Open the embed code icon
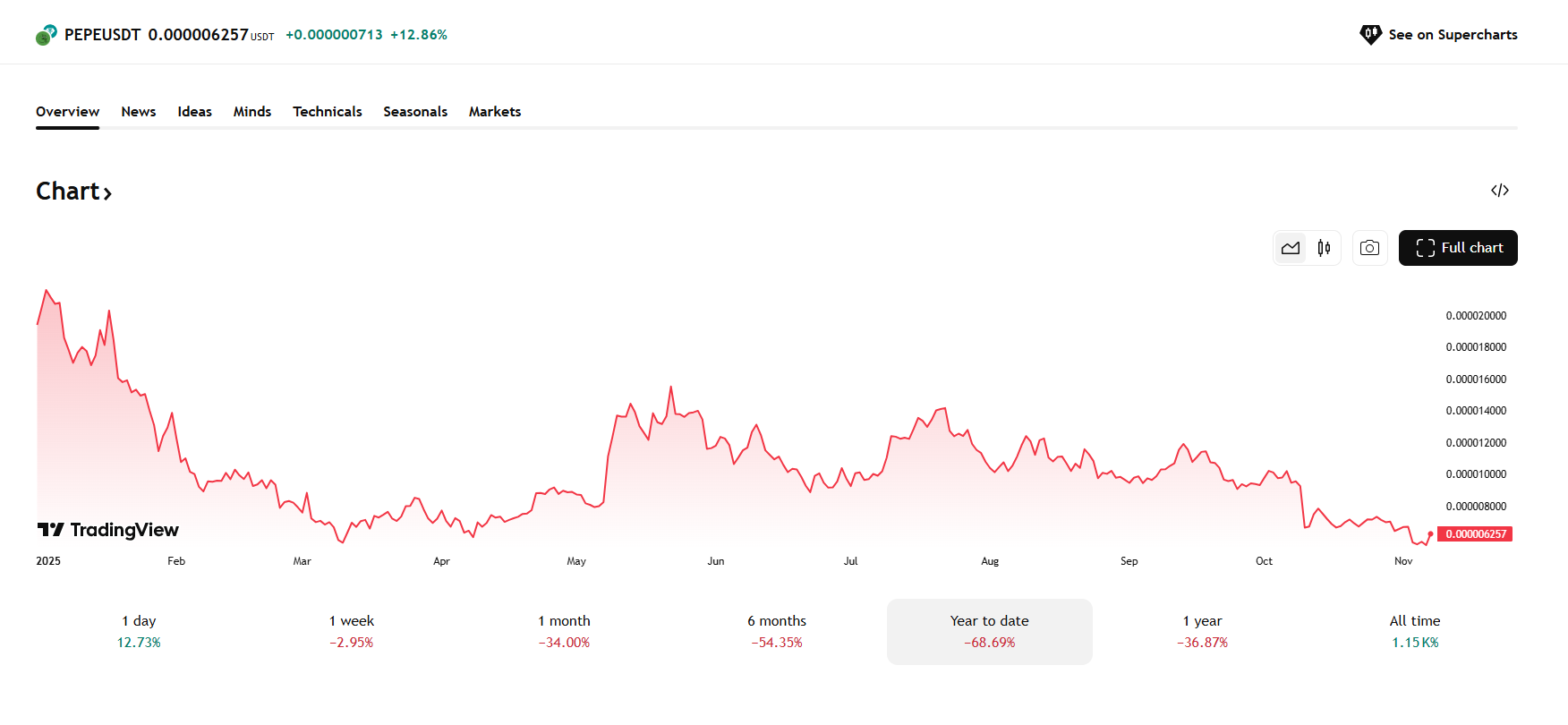The height and width of the screenshot is (725, 1568). click(1500, 191)
